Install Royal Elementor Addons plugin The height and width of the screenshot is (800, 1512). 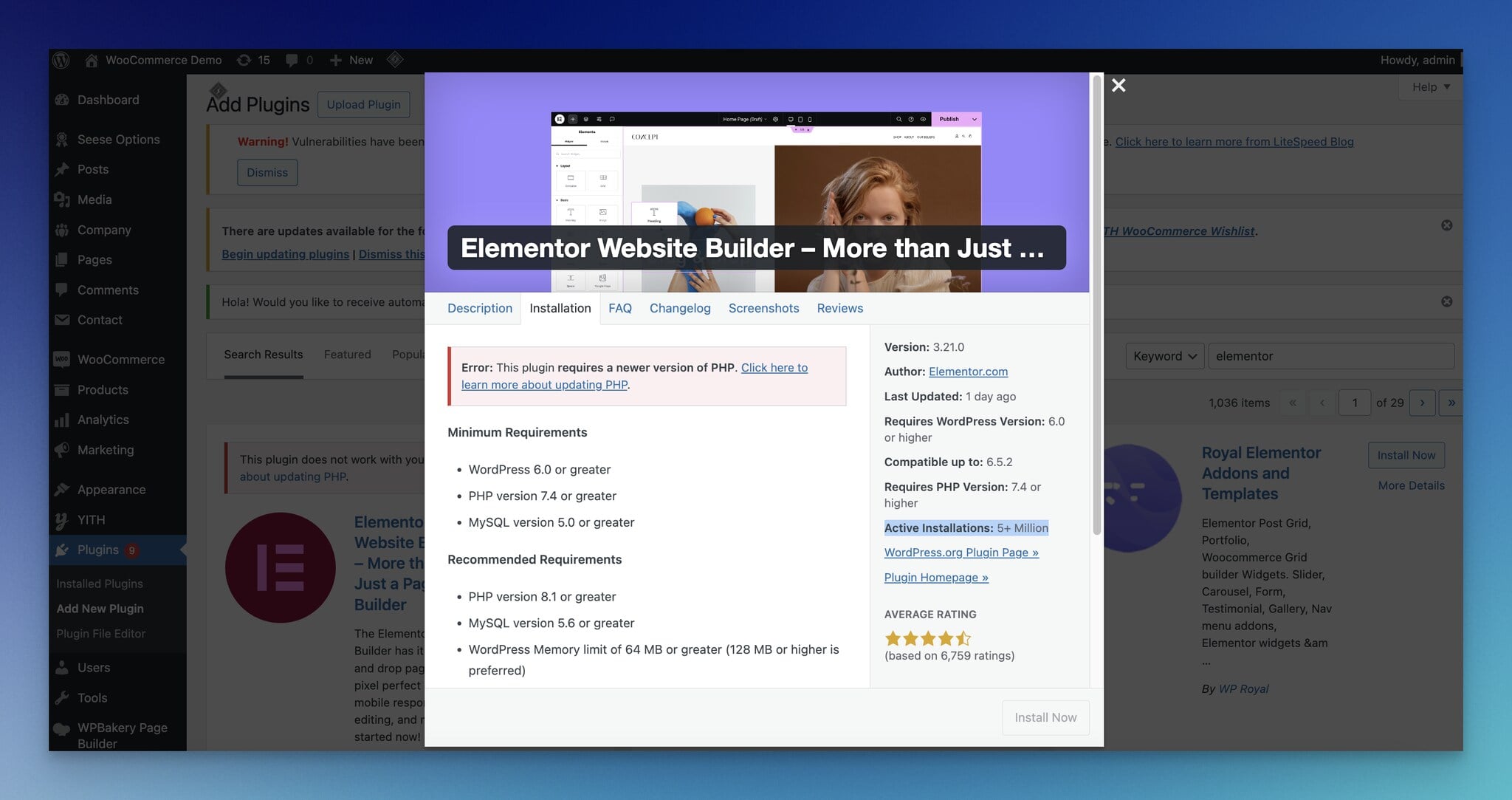1406,455
